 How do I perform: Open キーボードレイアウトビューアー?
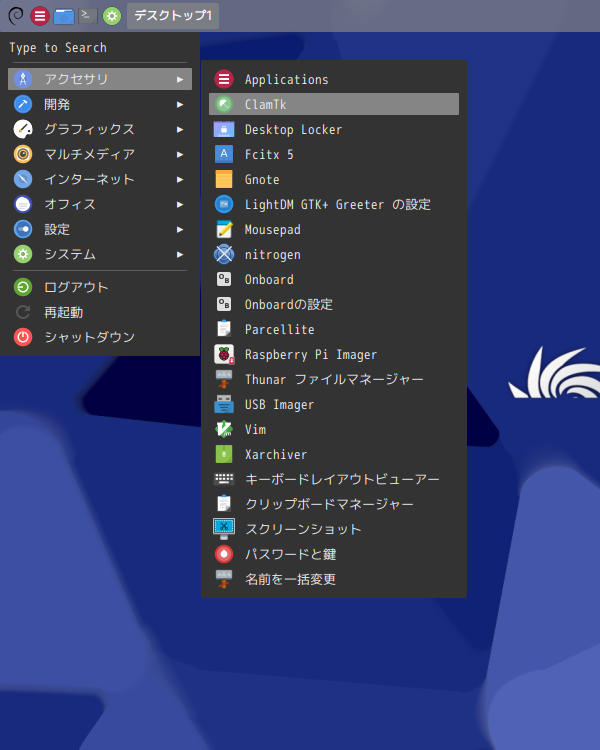tap(334, 479)
